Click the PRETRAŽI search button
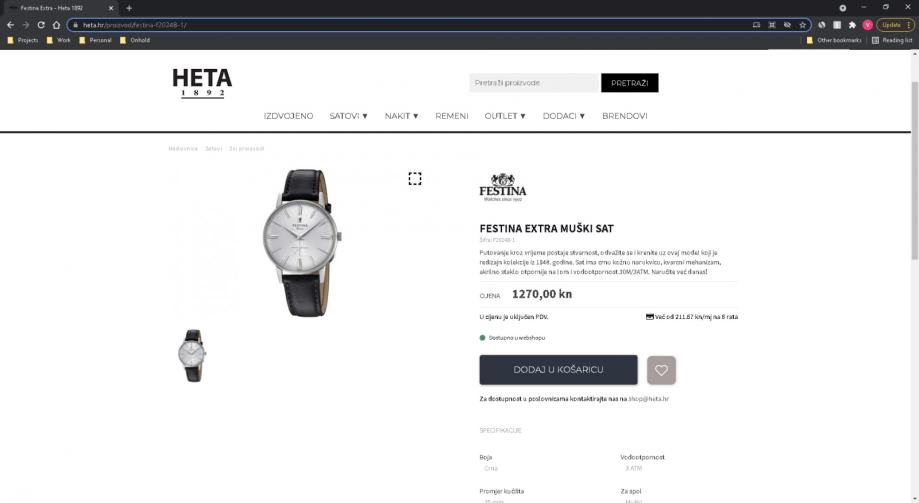 [x=629, y=83]
